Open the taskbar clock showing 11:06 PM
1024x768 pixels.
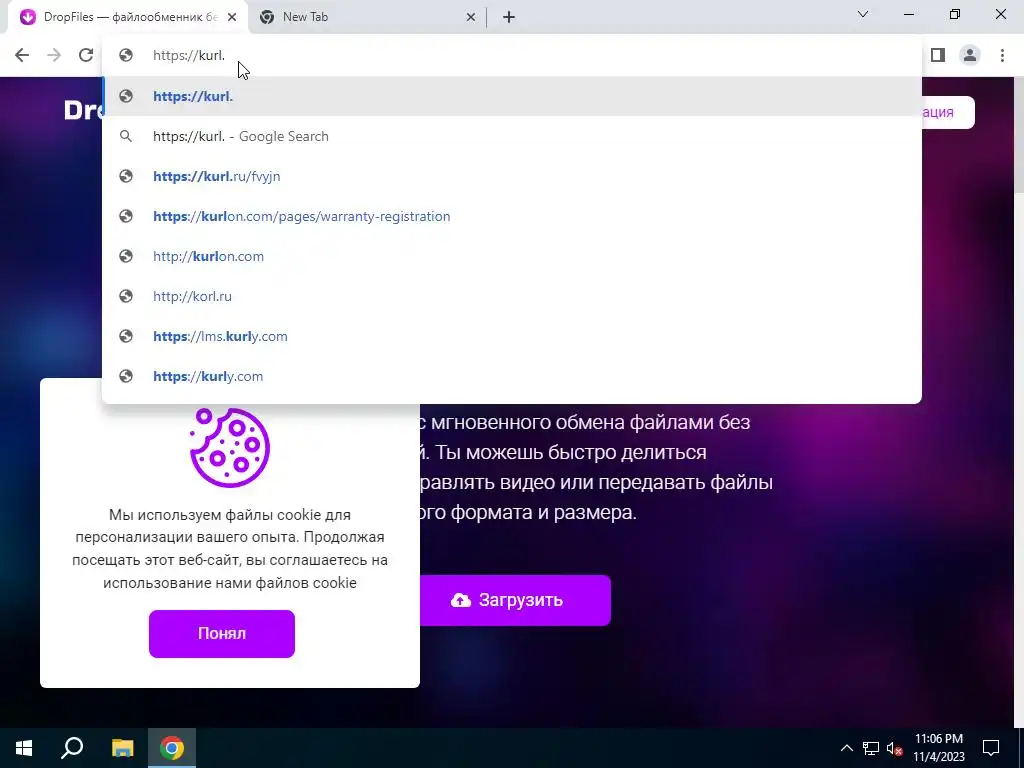[938, 748]
